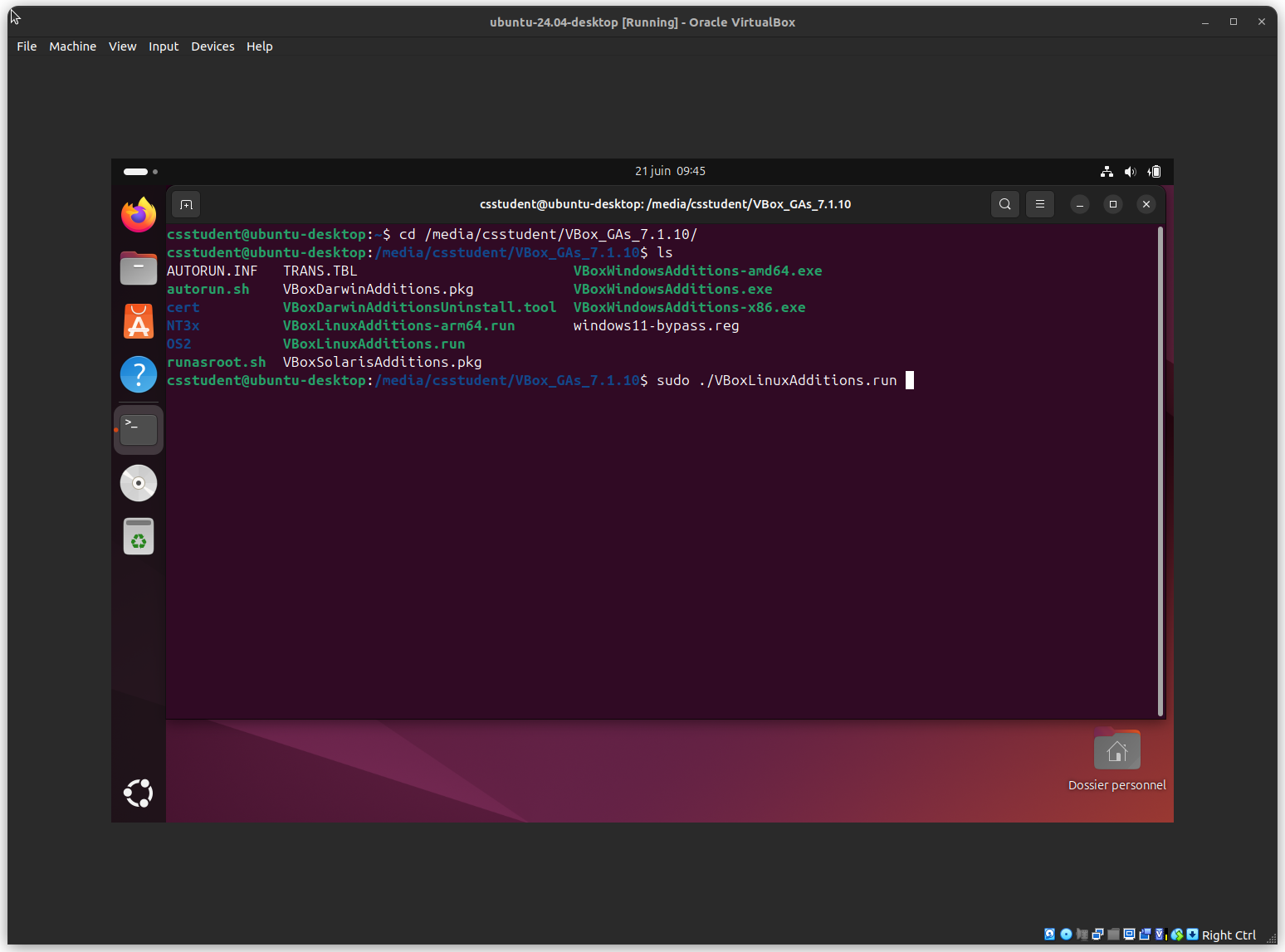Launch Firefox from the Ubuntu dock

tap(139, 216)
